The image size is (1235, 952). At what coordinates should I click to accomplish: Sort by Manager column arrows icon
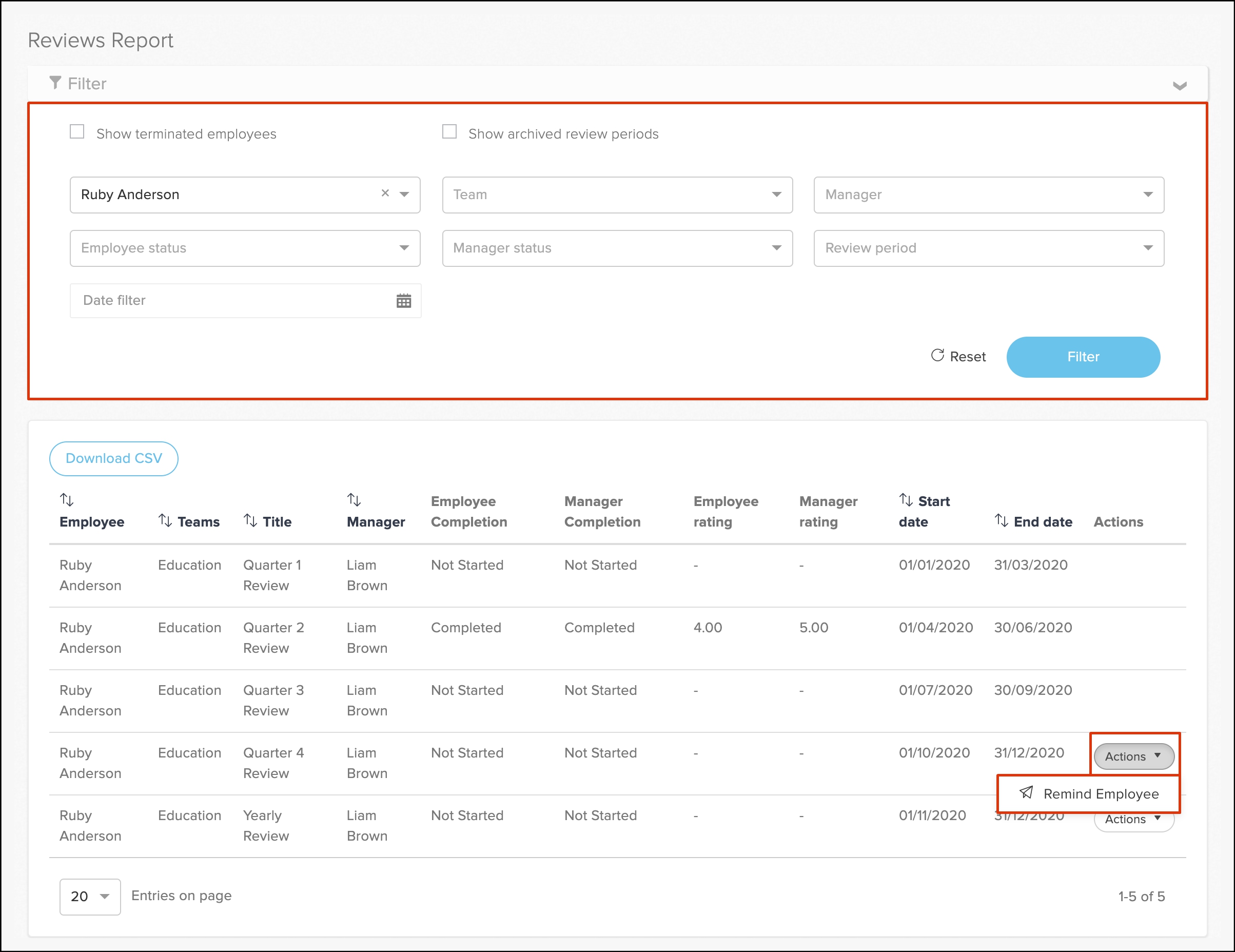(354, 500)
